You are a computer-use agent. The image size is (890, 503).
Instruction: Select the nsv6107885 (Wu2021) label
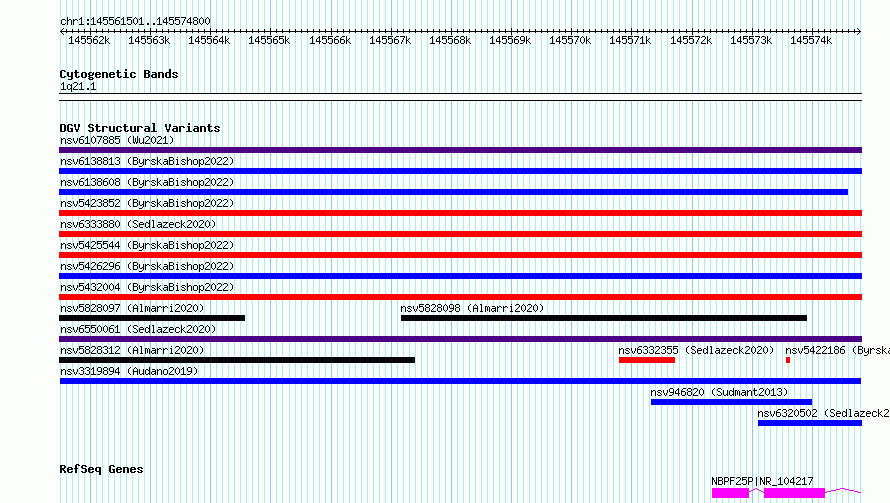(117, 140)
